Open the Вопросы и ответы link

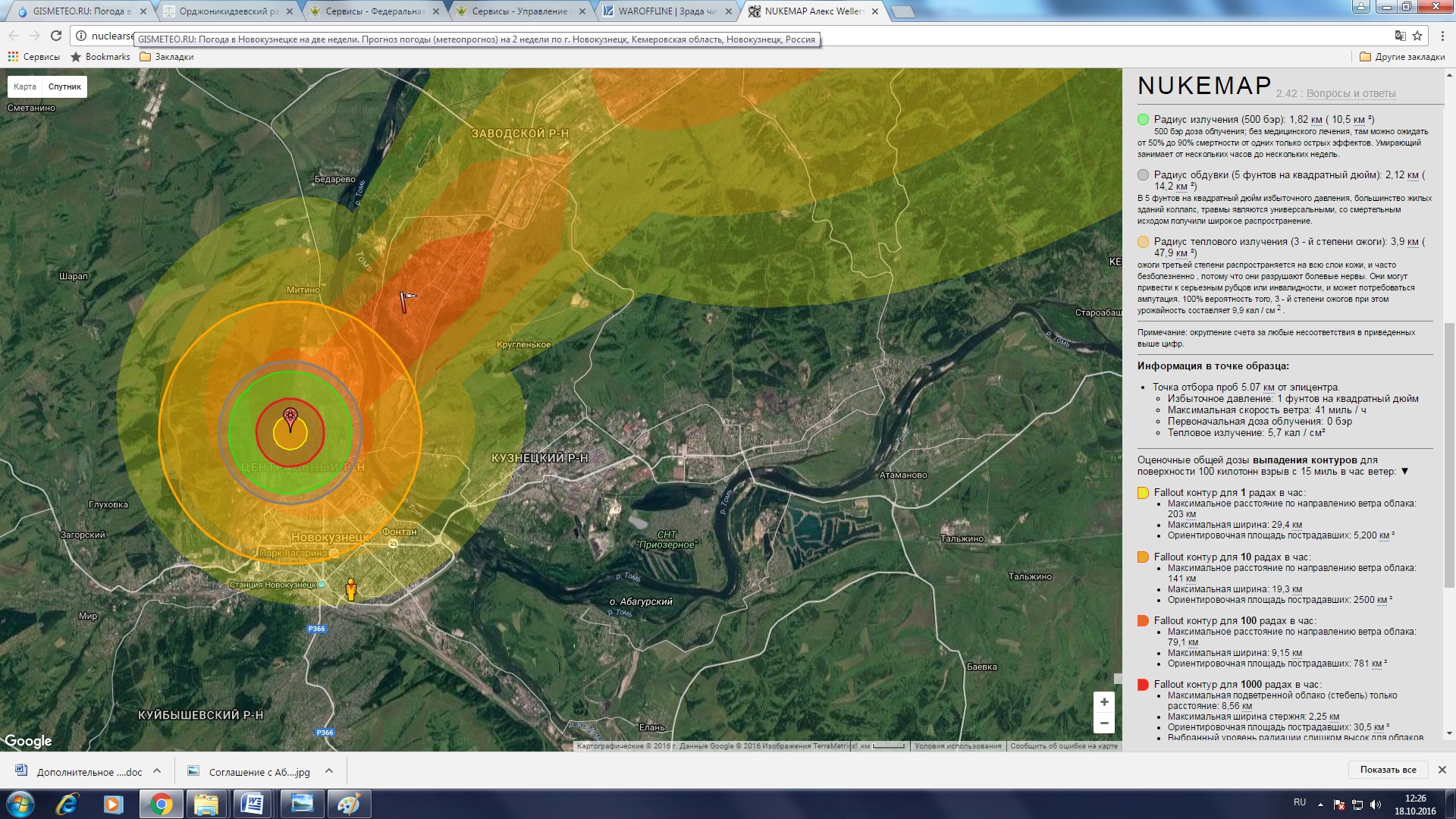pos(1351,93)
